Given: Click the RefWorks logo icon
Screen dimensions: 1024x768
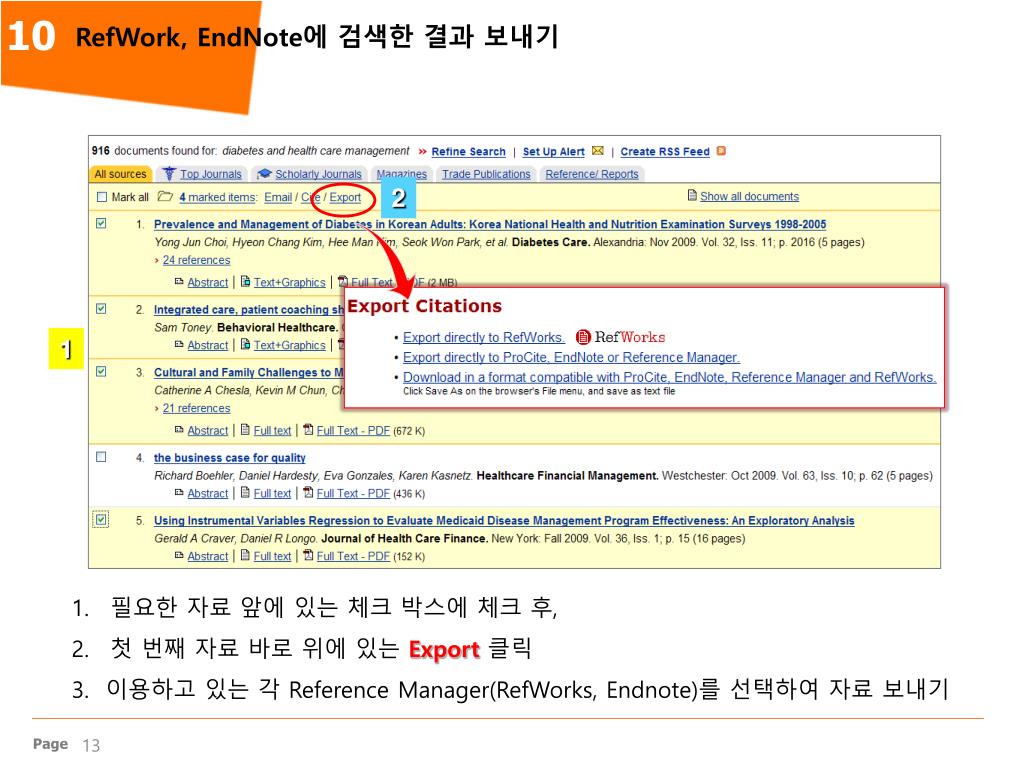Looking at the screenshot, I should click(583, 337).
